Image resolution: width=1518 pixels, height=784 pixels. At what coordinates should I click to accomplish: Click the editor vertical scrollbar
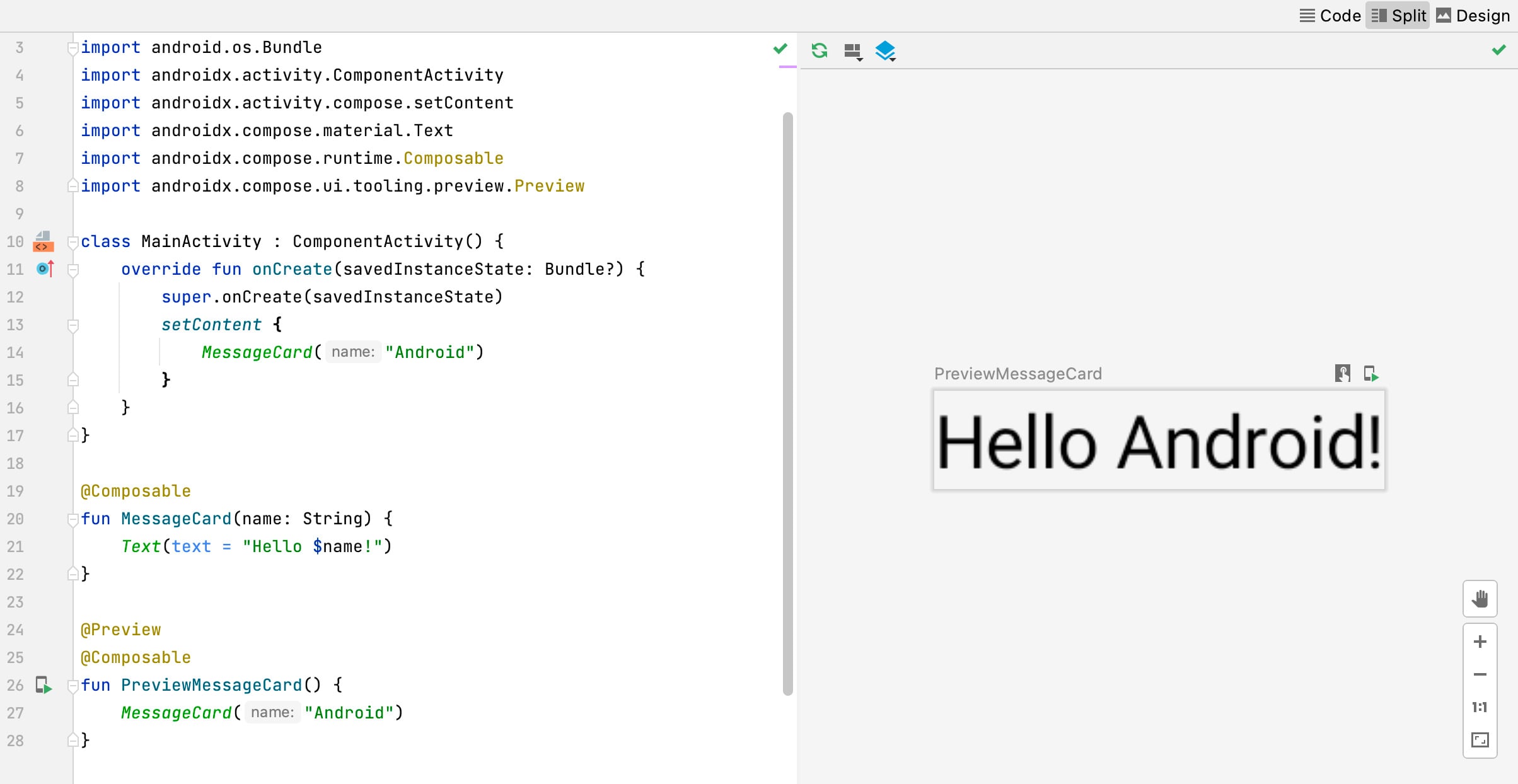(787, 403)
